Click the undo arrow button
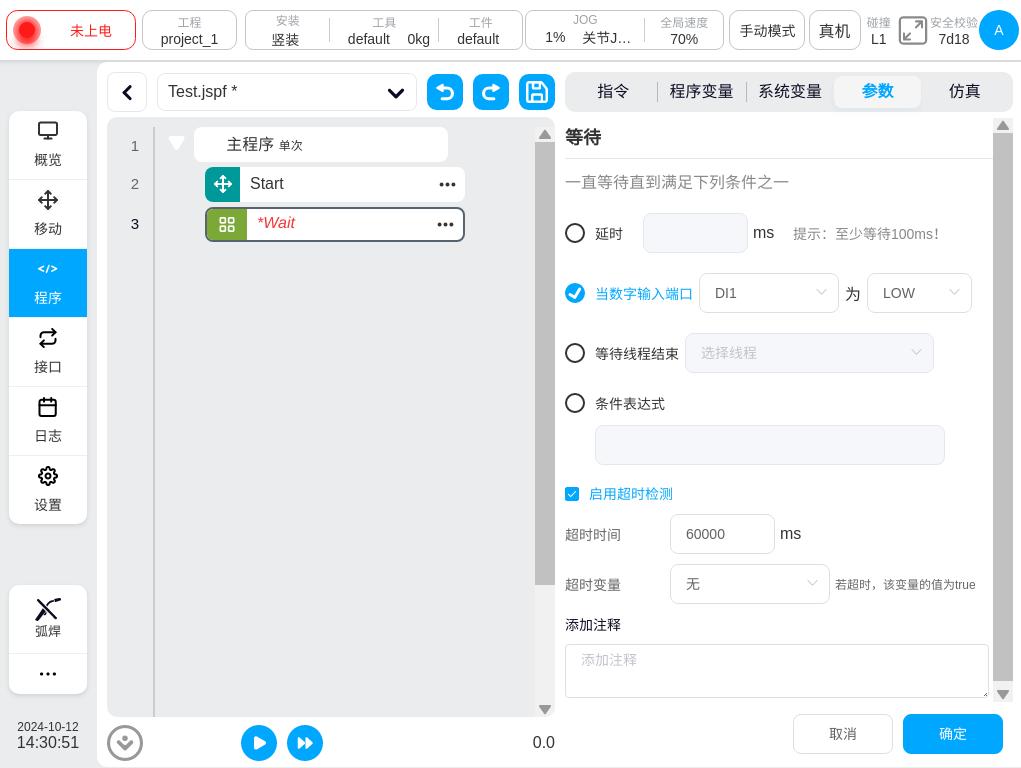The width and height of the screenshot is (1021, 768). point(445,92)
